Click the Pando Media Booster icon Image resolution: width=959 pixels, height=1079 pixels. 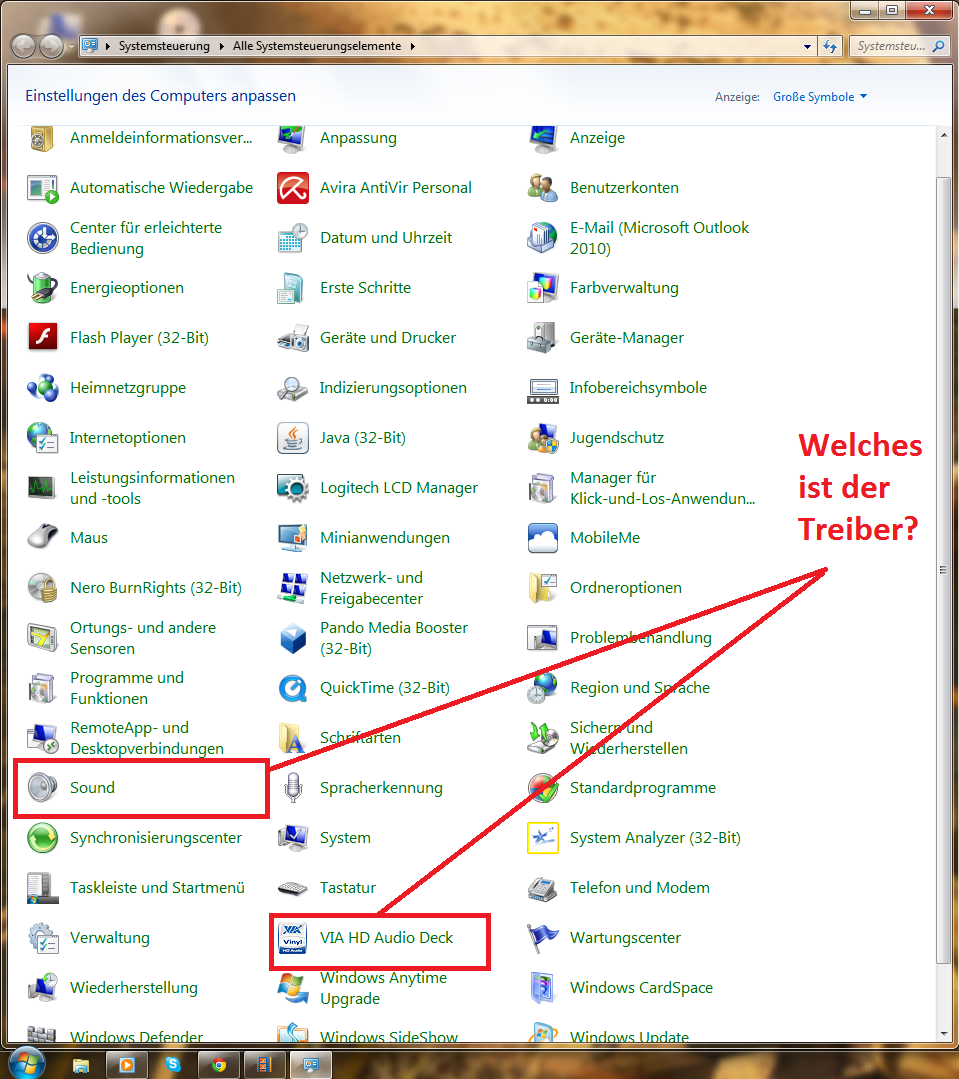tap(292, 638)
